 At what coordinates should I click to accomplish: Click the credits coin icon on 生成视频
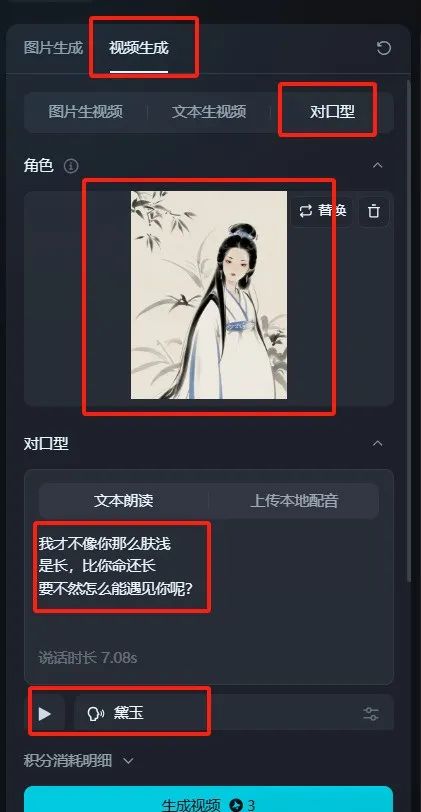point(237,805)
